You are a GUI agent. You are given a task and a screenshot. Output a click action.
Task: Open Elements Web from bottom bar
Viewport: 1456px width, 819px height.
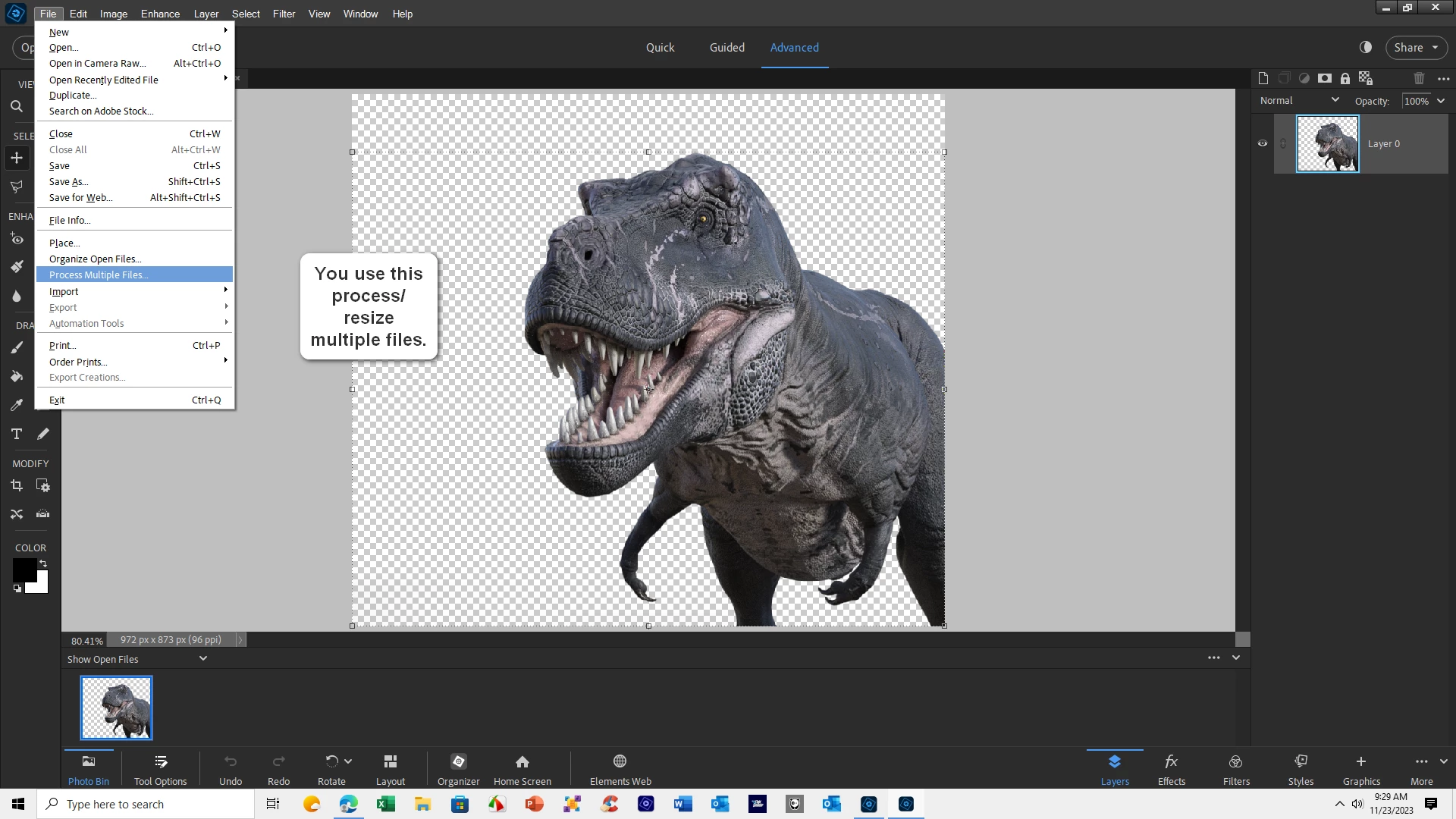pos(620,769)
